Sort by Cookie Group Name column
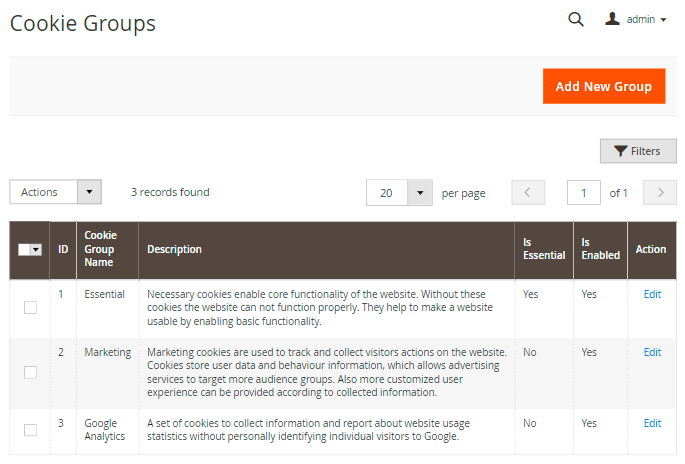Image resolution: width=685 pixels, height=464 pixels. pyautogui.click(x=107, y=250)
